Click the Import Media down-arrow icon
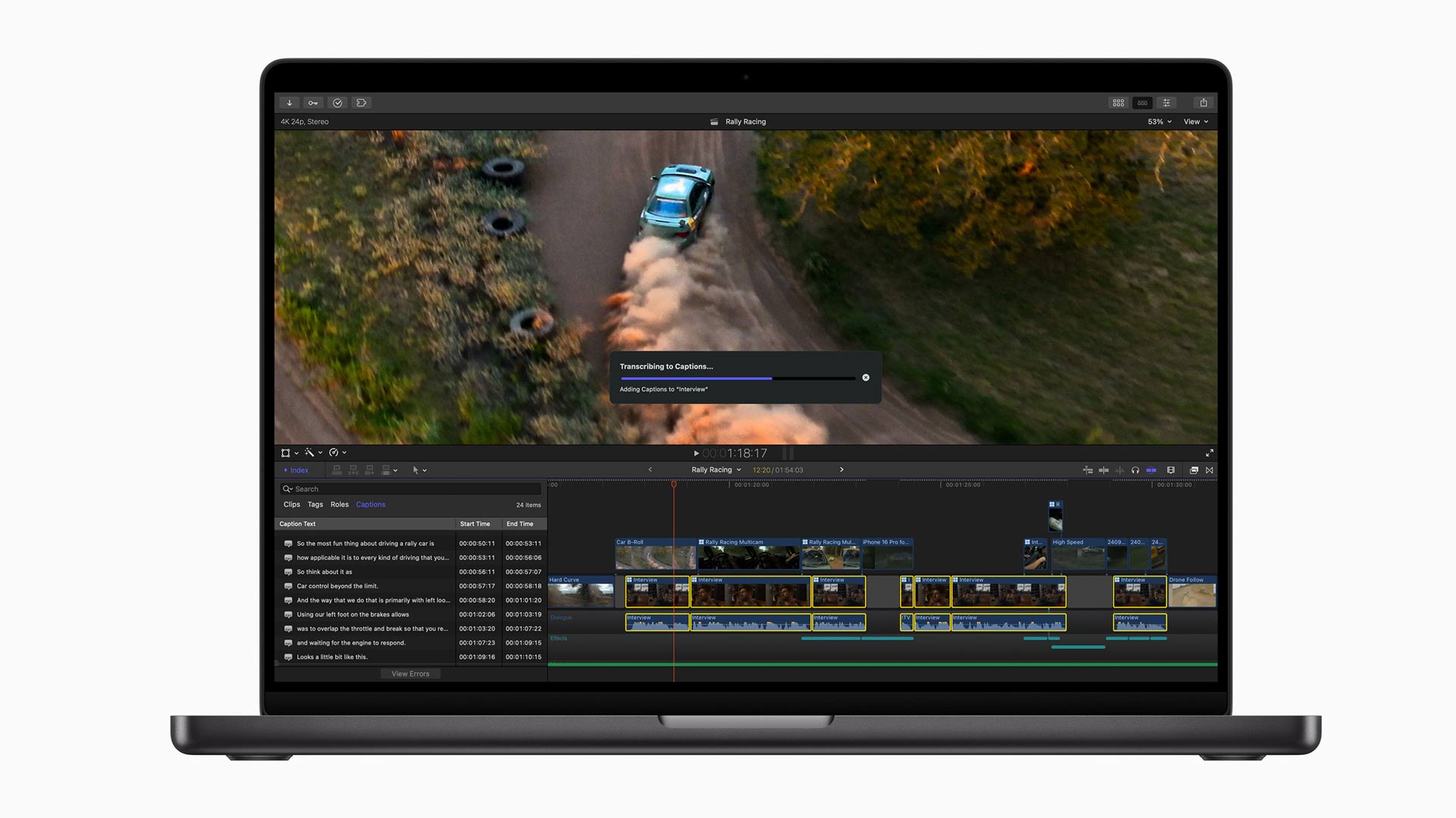The width and height of the screenshot is (1456, 818). pyautogui.click(x=289, y=103)
